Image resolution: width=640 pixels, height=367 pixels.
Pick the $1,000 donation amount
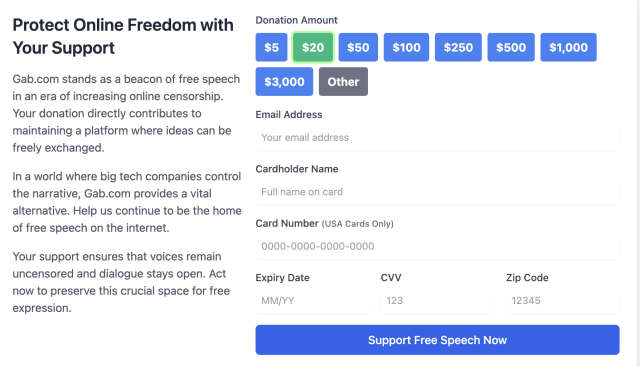click(568, 47)
